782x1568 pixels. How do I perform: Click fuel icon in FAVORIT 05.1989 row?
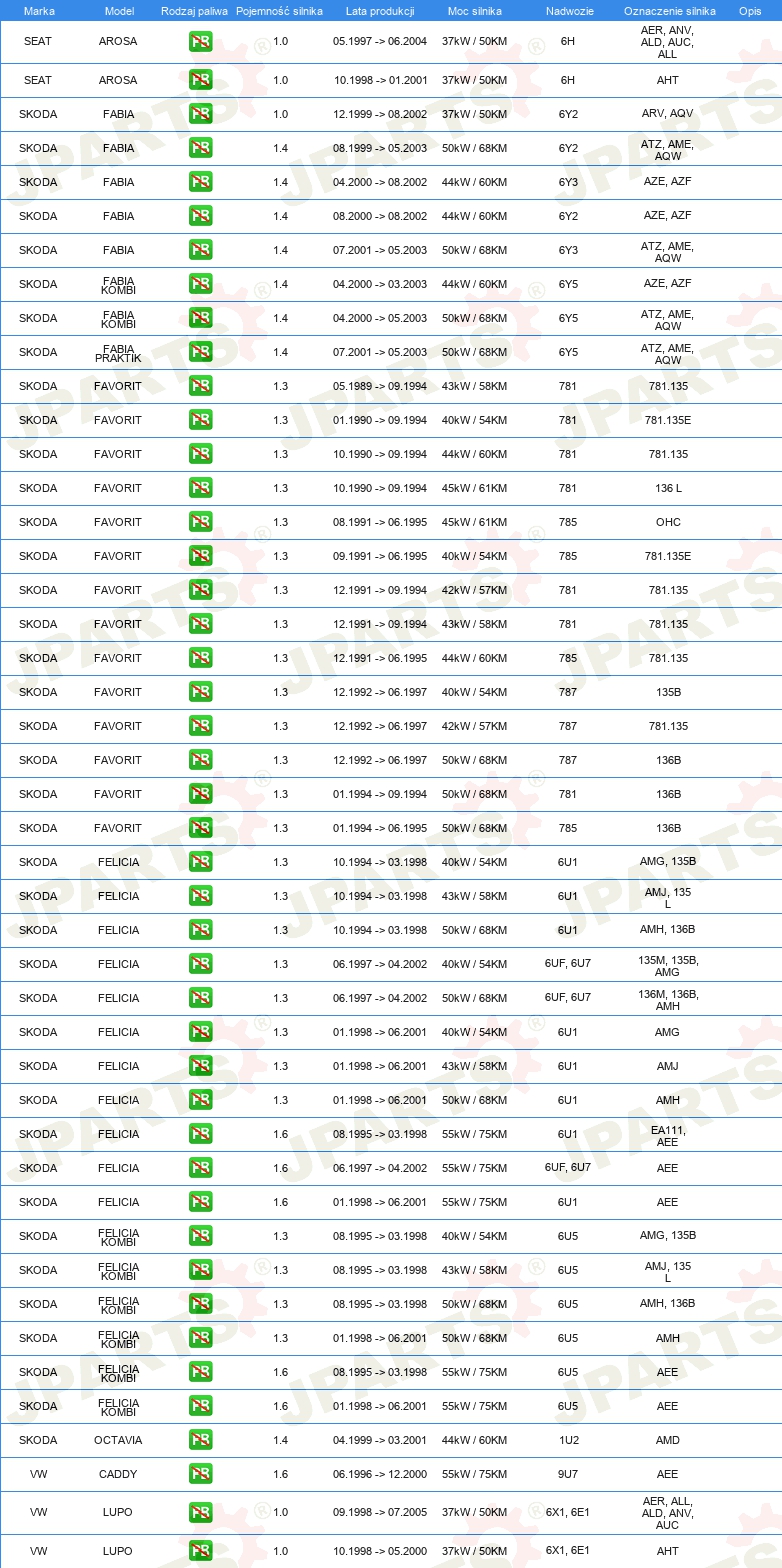200,385
